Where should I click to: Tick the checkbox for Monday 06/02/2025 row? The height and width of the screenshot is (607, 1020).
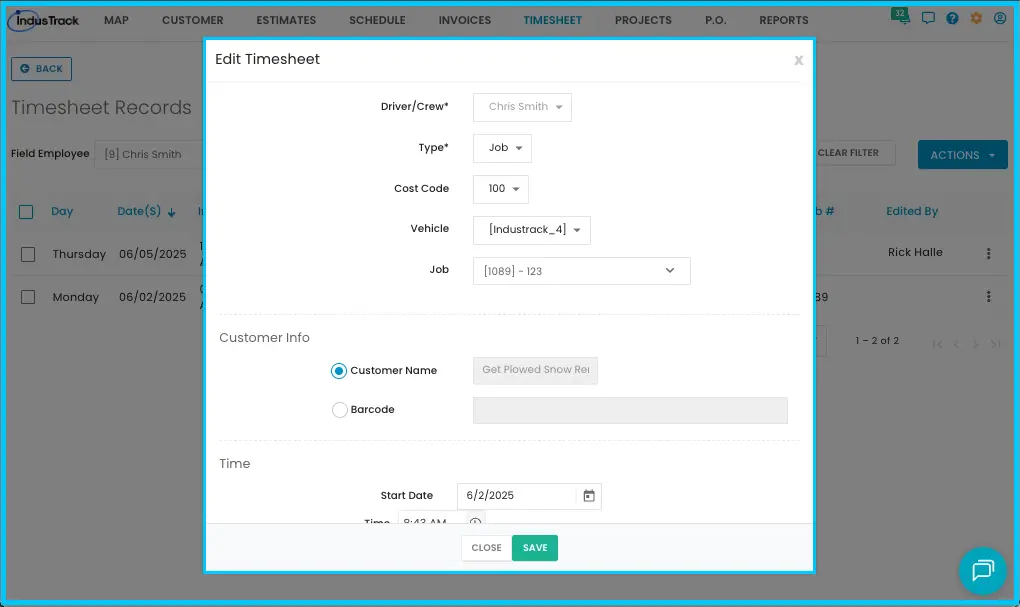point(28,297)
